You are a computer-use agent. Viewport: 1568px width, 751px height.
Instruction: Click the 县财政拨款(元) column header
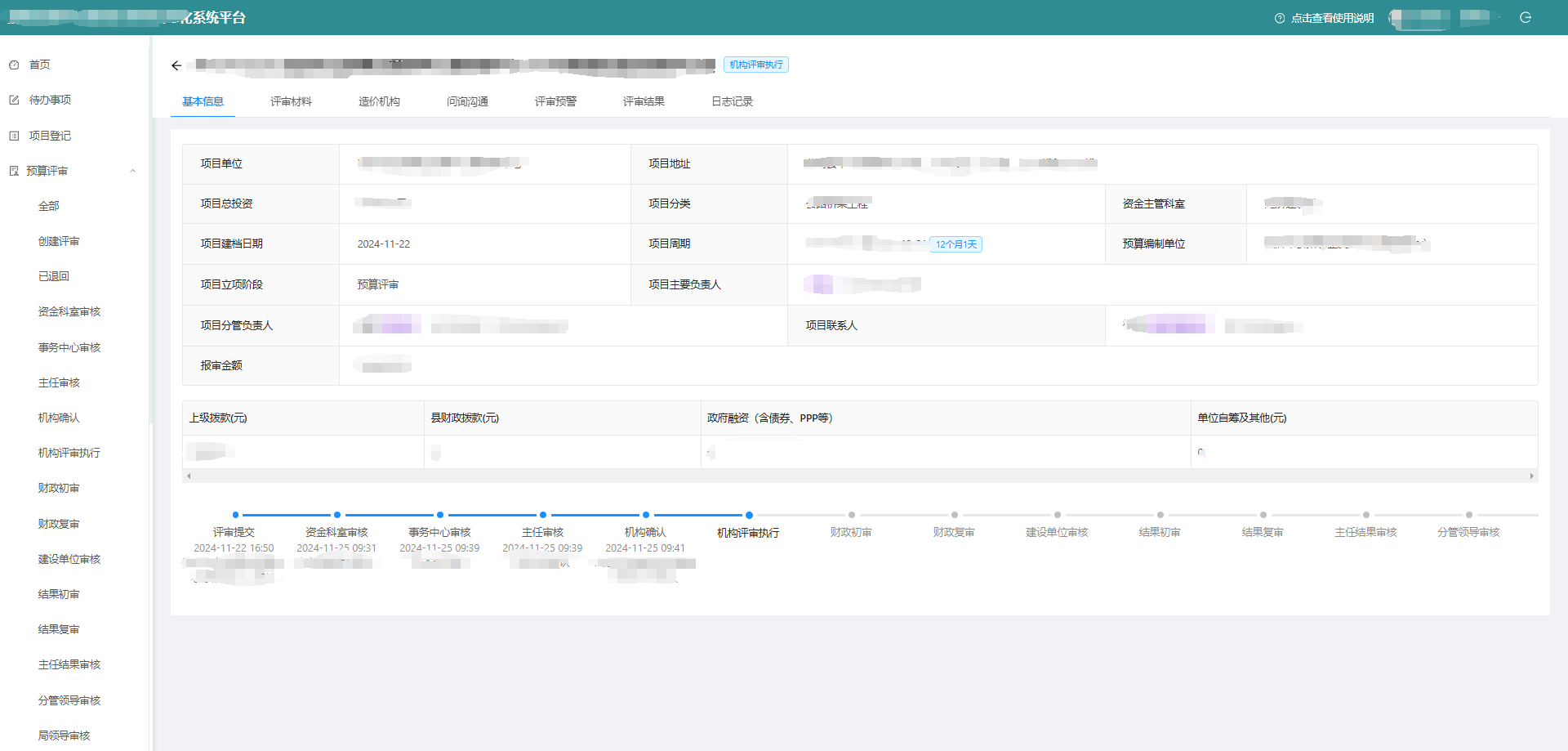pyautogui.click(x=563, y=418)
